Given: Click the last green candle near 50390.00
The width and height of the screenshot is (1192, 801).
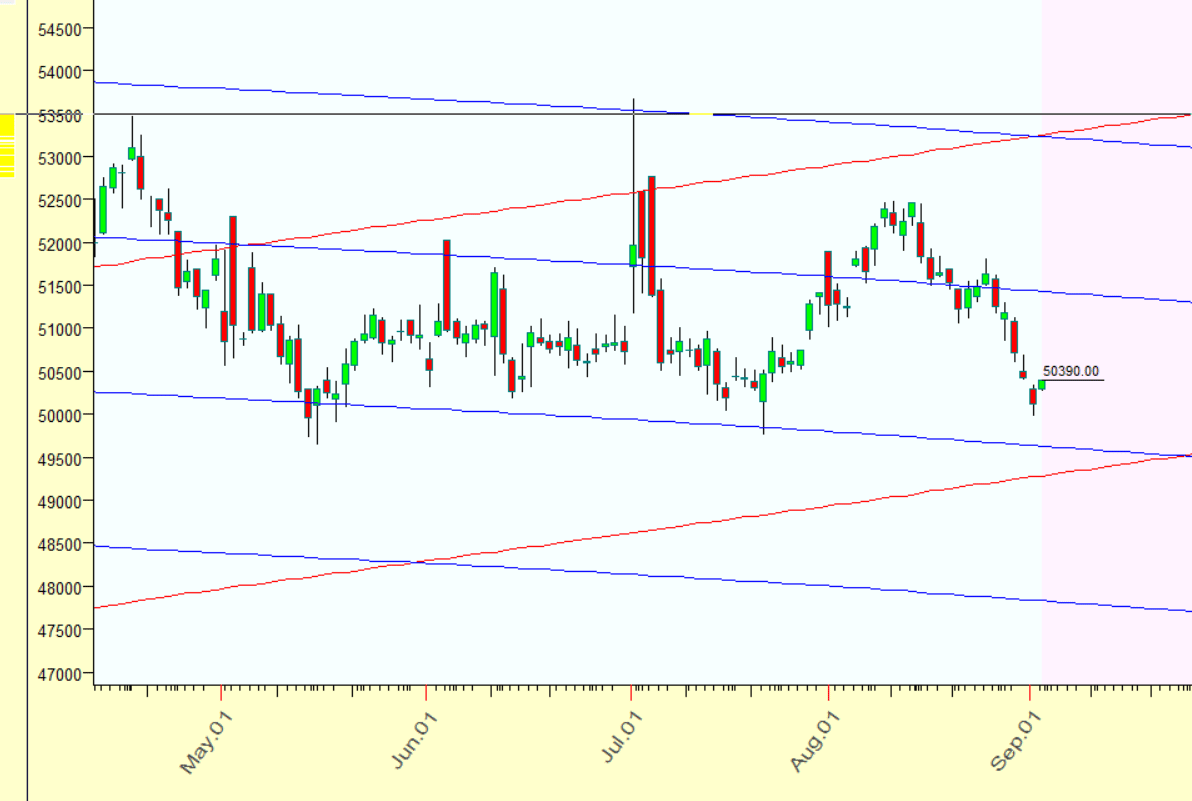Looking at the screenshot, I should point(1041,385).
